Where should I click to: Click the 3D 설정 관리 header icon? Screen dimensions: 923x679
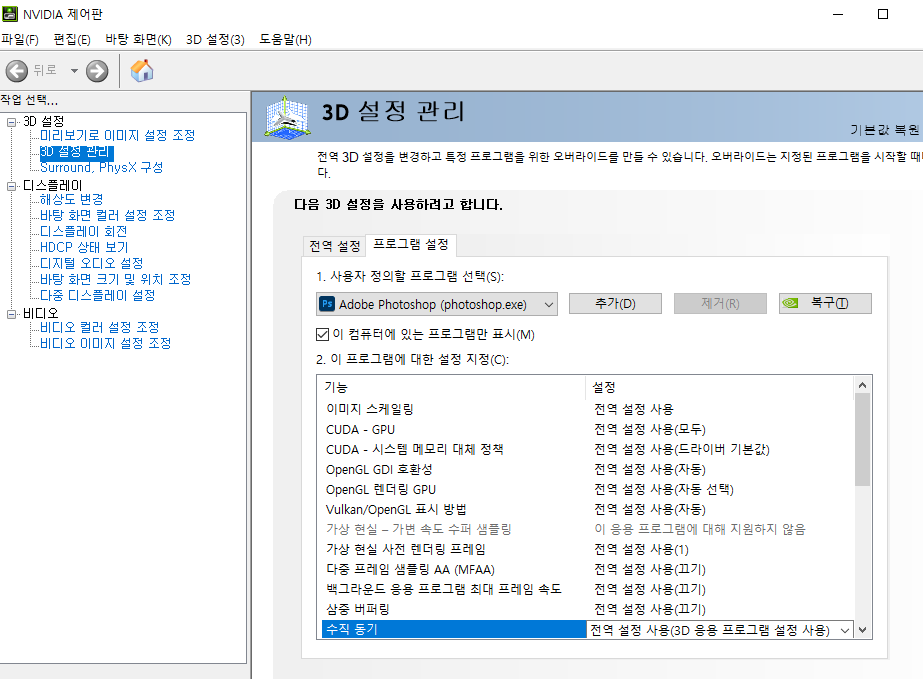coord(287,117)
